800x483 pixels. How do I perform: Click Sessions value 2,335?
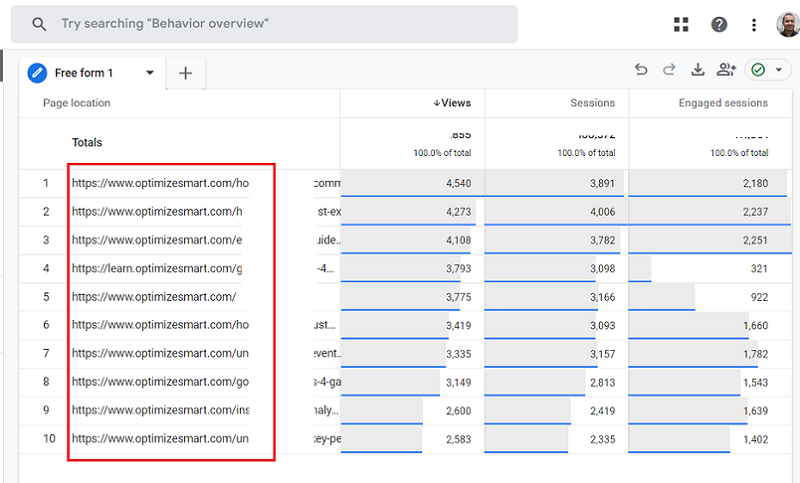click(x=603, y=439)
